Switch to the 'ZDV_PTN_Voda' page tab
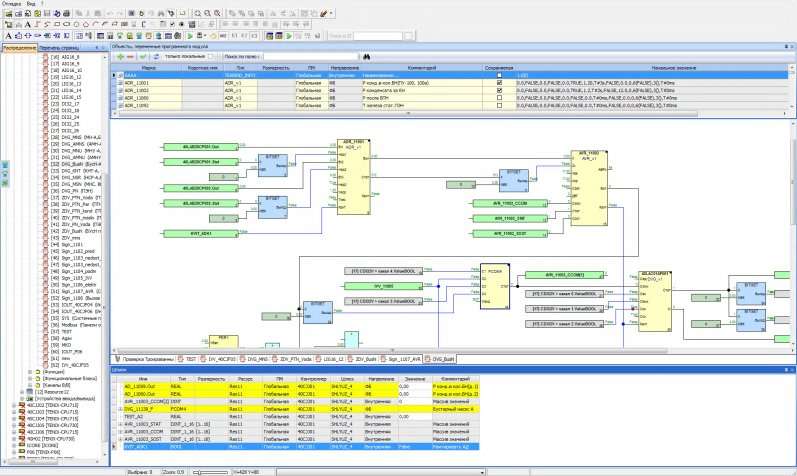Screen dimensions: 797x476 click(292, 359)
